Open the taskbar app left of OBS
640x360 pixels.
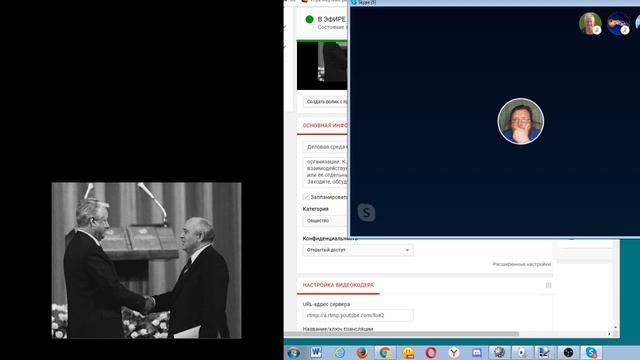click(x=545, y=353)
